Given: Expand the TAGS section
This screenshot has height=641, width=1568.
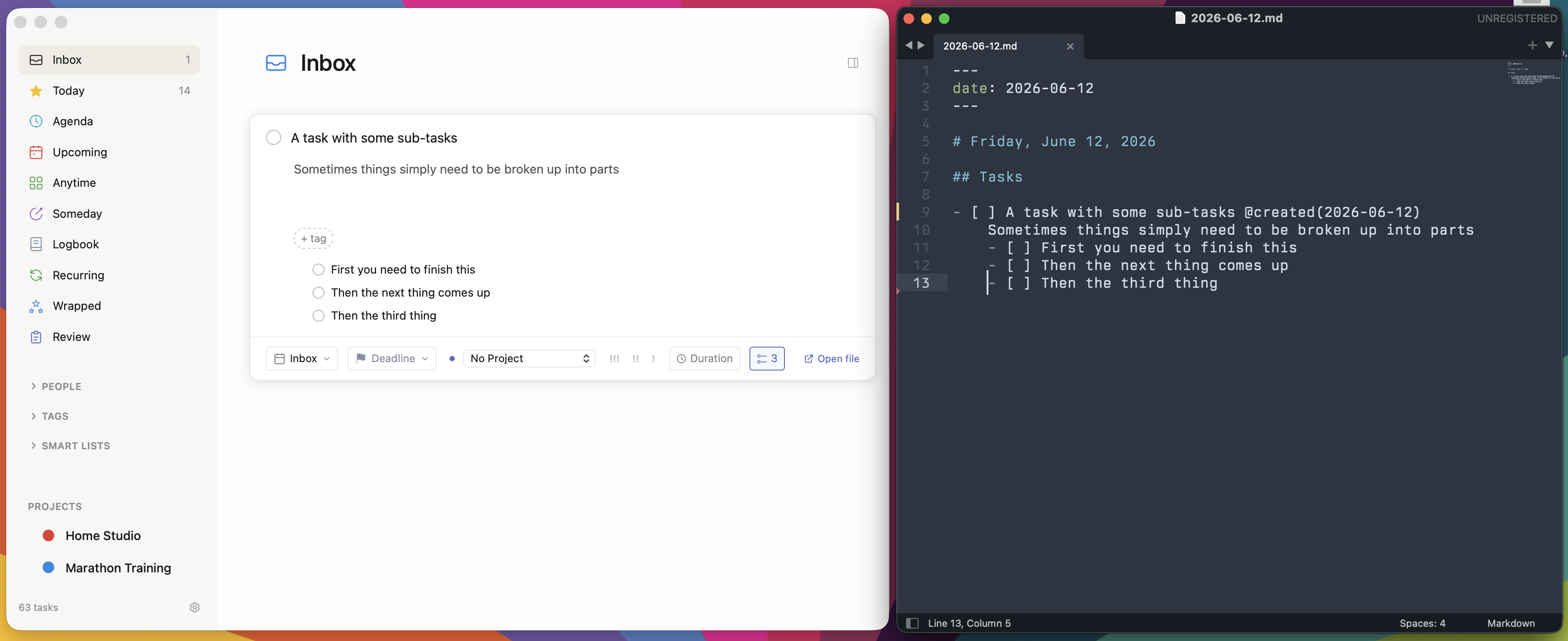Looking at the screenshot, I should pos(49,416).
